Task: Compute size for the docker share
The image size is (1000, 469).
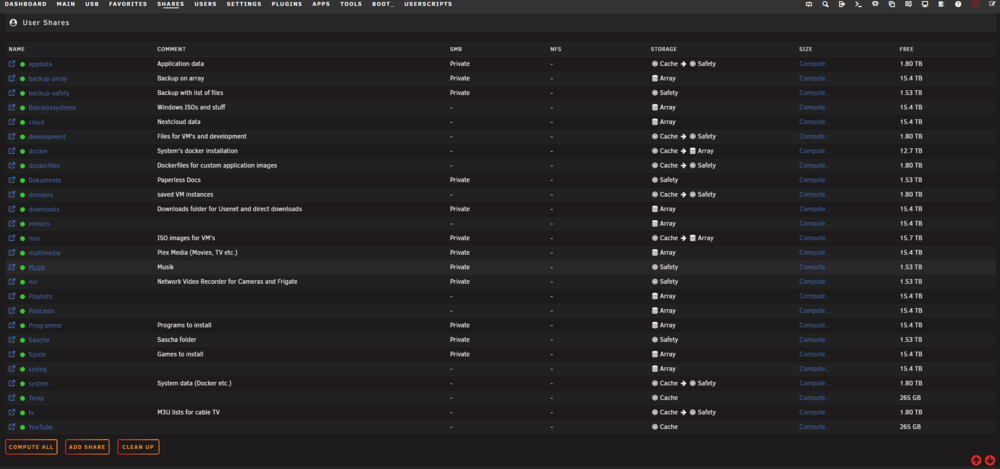Action: point(814,151)
